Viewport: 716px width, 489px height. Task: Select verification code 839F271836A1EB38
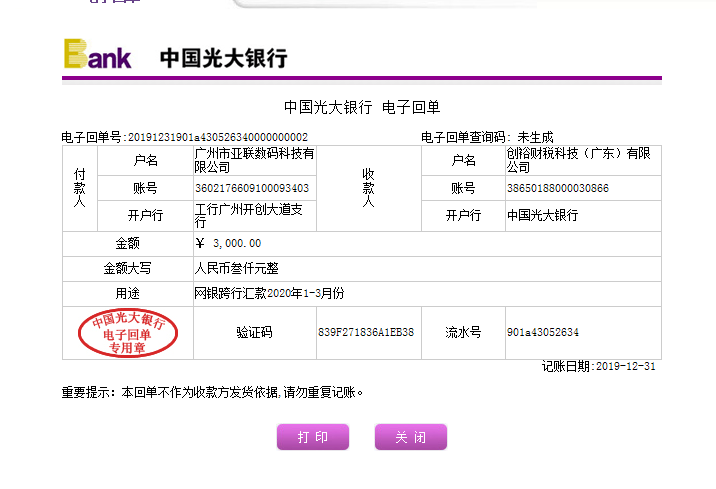pyautogui.click(x=366, y=332)
